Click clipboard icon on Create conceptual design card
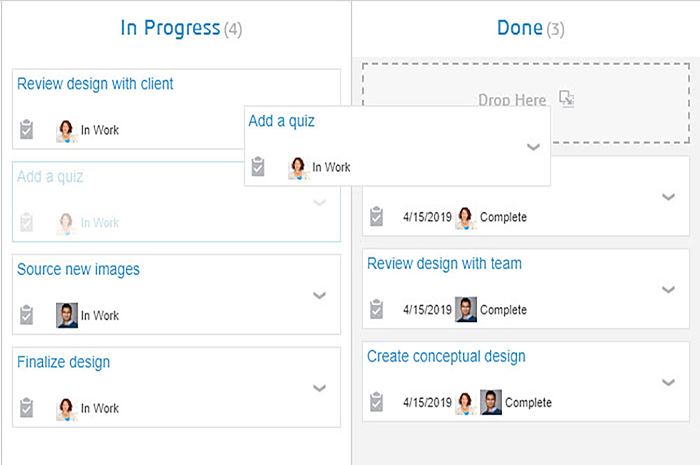The image size is (700, 465). tap(376, 402)
